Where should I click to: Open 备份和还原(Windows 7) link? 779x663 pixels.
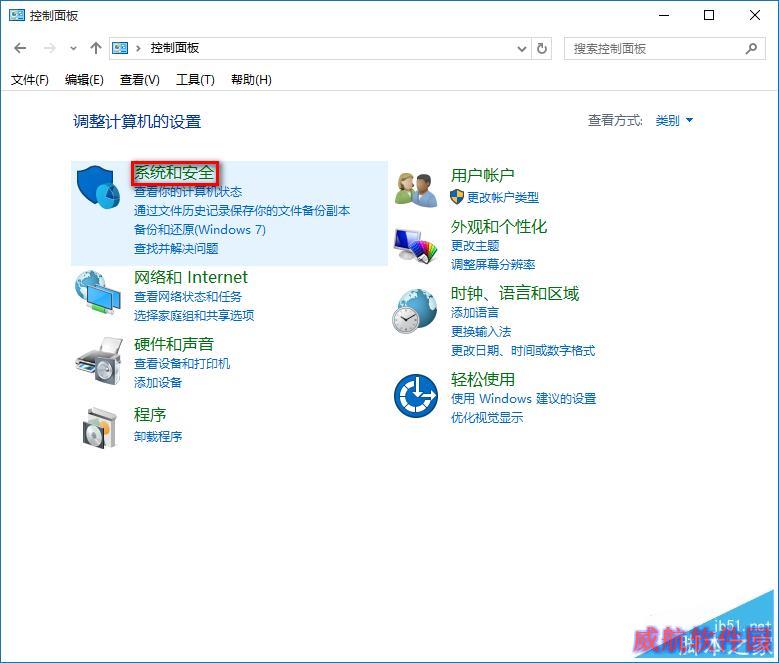click(x=200, y=229)
